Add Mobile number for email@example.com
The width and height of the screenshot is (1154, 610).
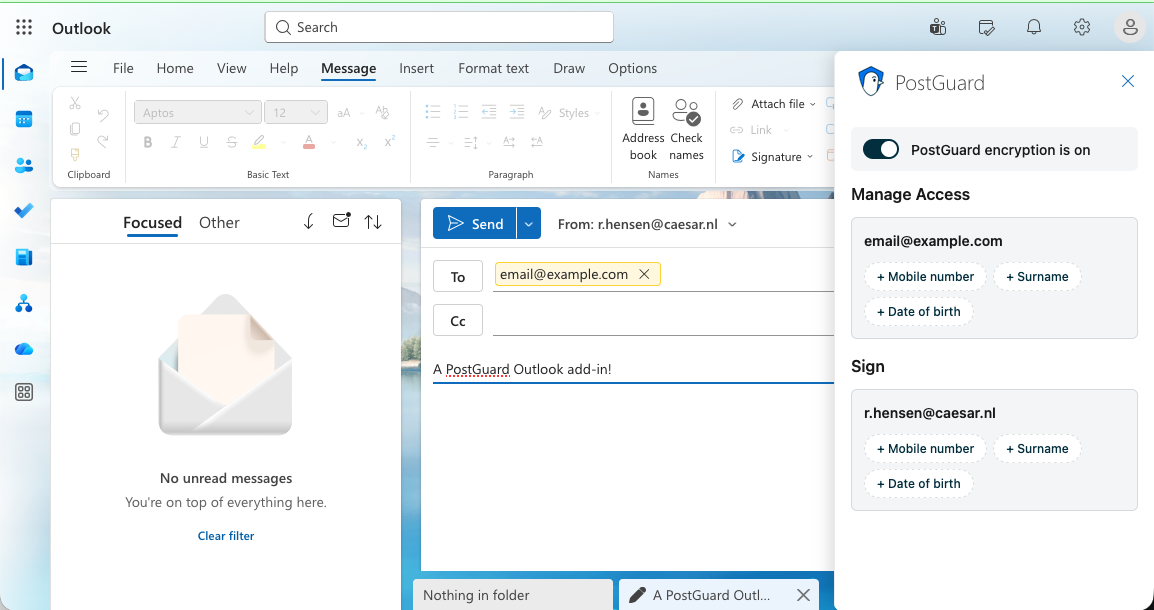coord(925,277)
